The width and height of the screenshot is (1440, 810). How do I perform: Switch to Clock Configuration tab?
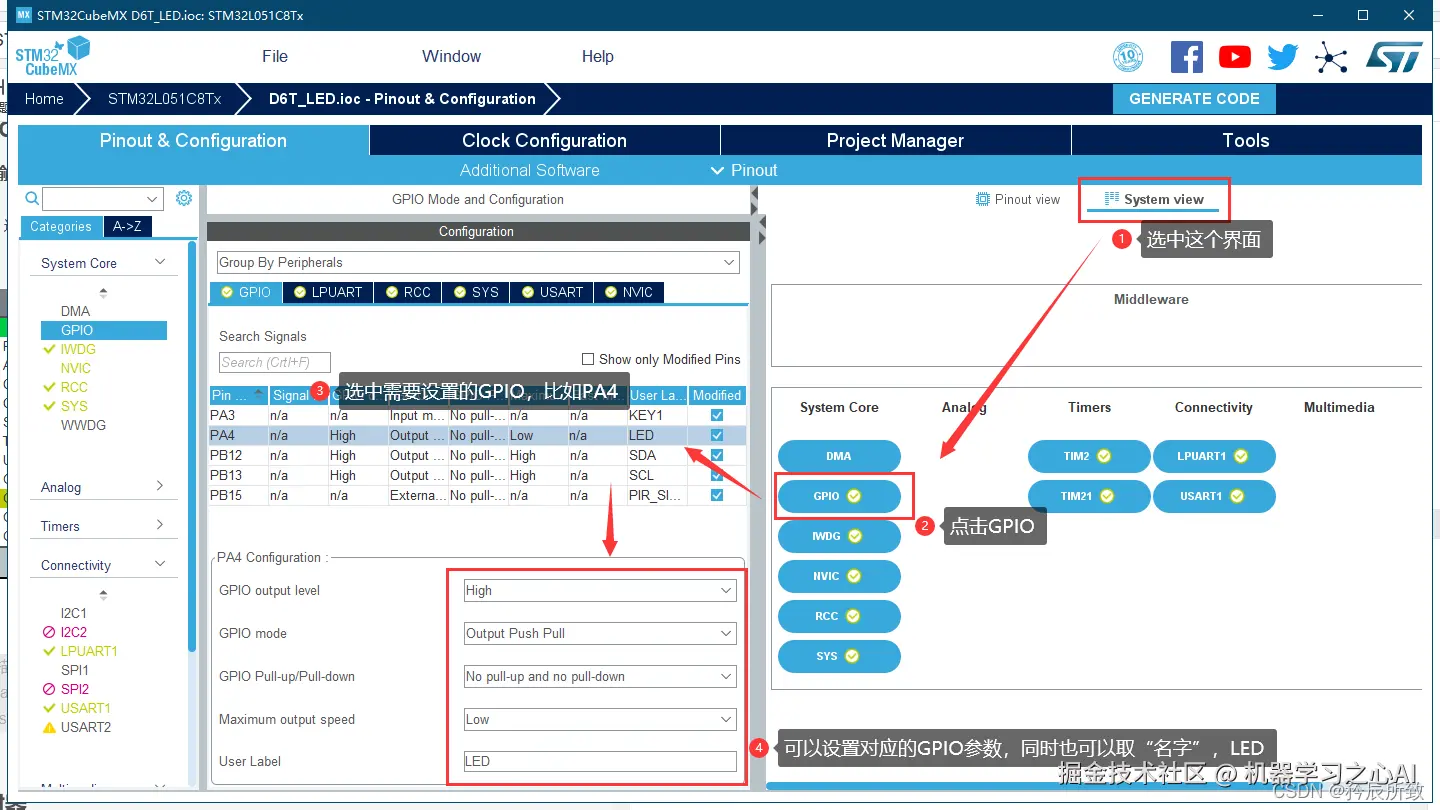coord(544,140)
